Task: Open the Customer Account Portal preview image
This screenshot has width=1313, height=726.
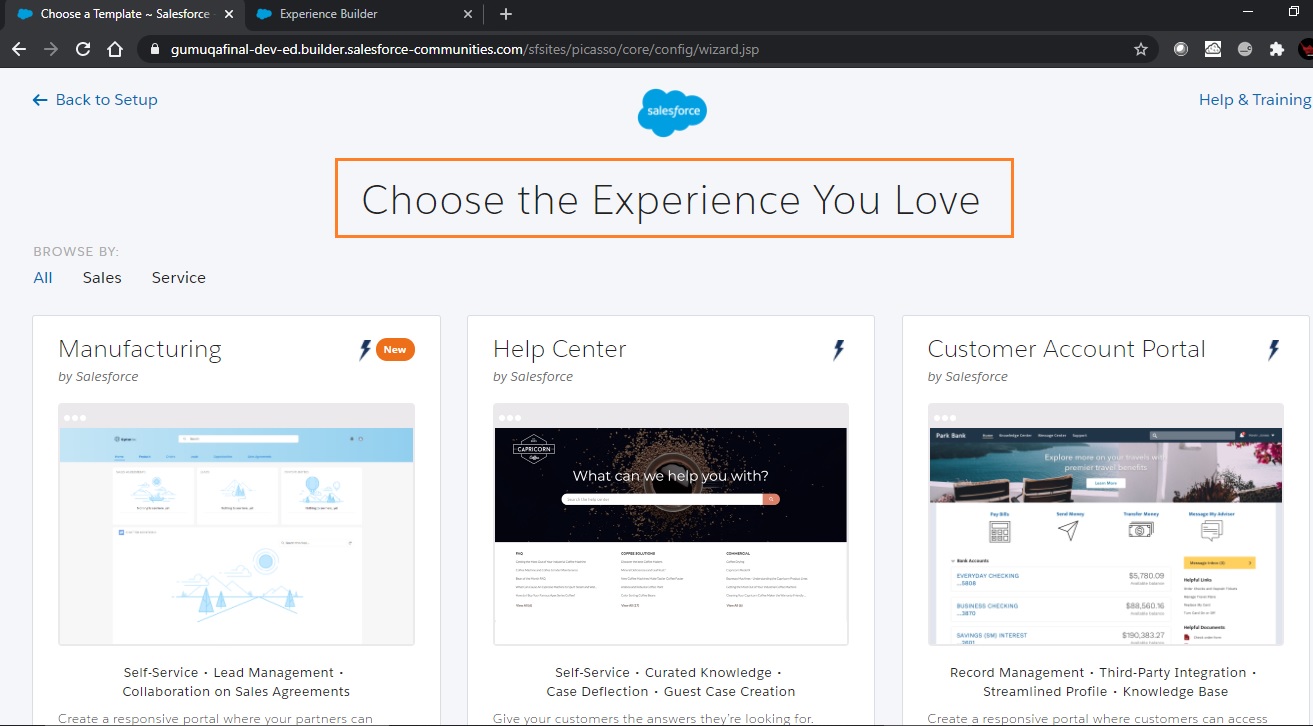Action: tap(1106, 525)
